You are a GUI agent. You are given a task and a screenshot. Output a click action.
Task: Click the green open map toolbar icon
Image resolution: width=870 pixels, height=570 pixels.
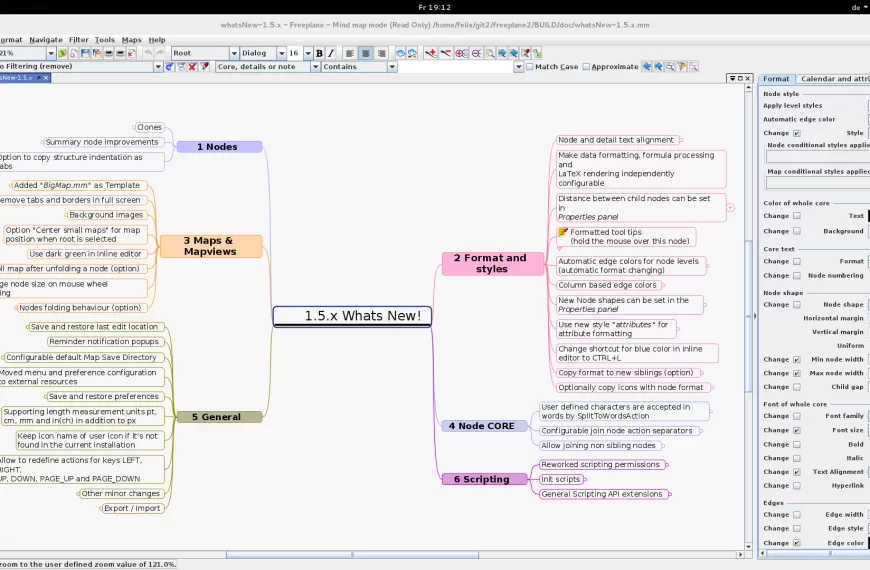[x=62, y=53]
